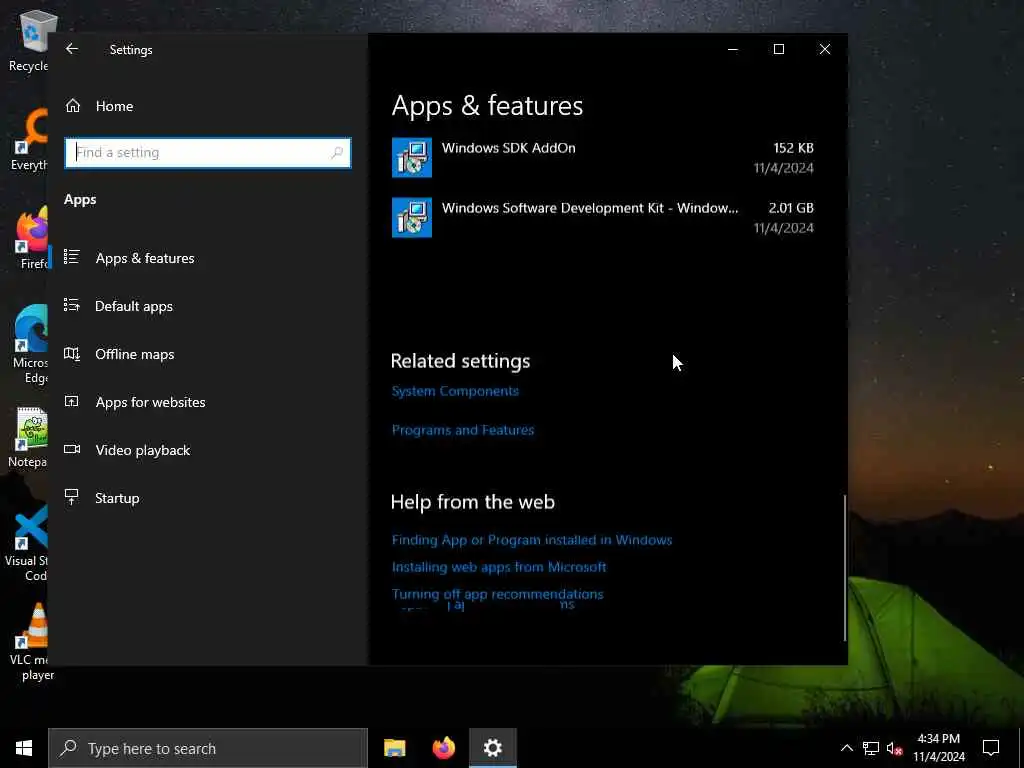Viewport: 1024px width, 768px height.
Task: Click the network icon in system tray
Action: [871, 748]
